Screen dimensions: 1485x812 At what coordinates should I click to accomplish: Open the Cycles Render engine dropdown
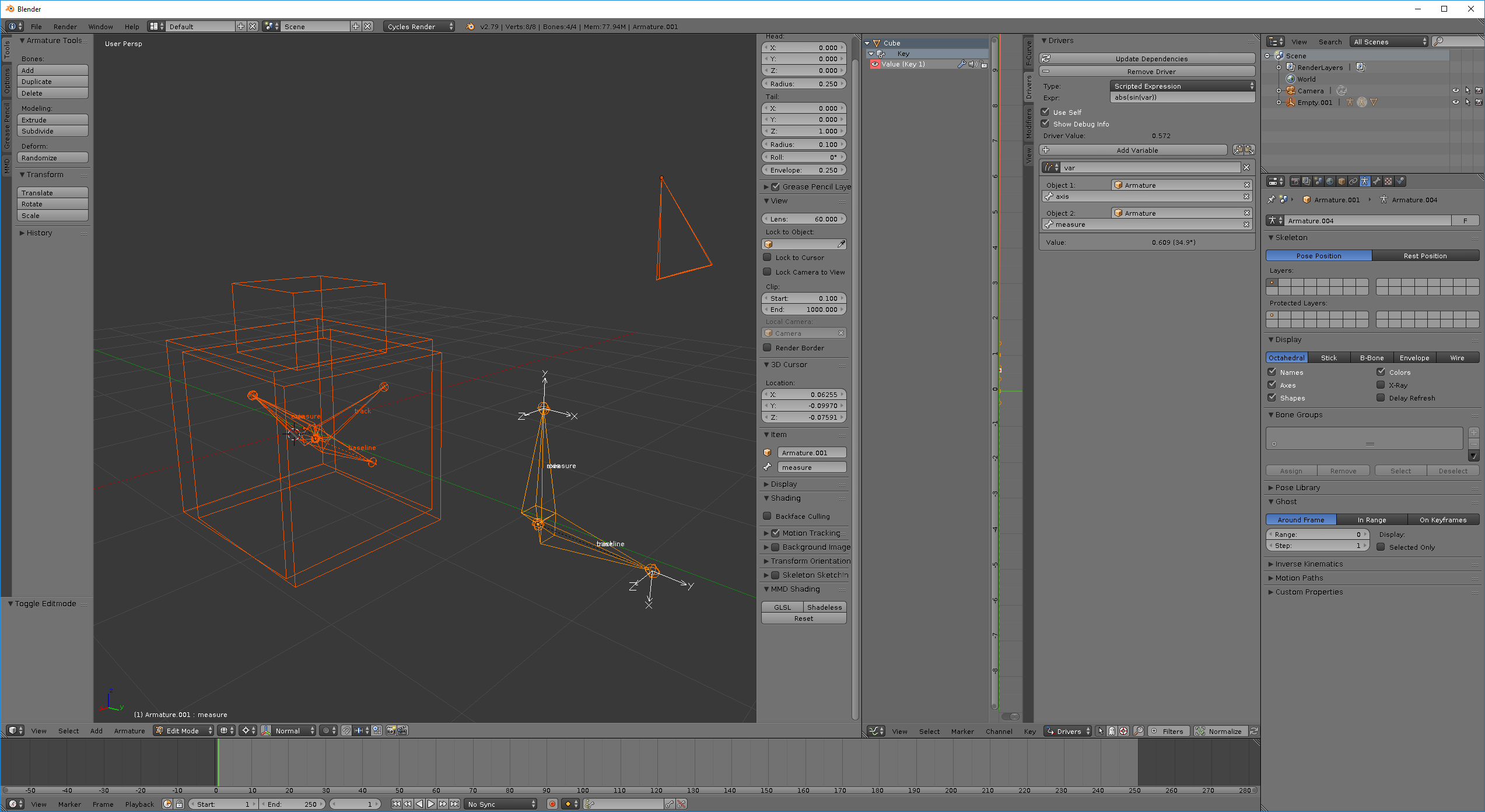pyautogui.click(x=419, y=26)
